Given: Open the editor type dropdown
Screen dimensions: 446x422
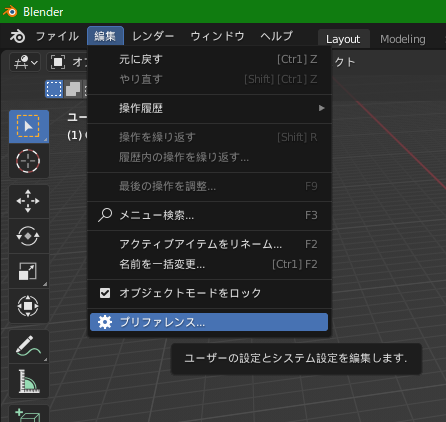Looking at the screenshot, I should pos(25,62).
